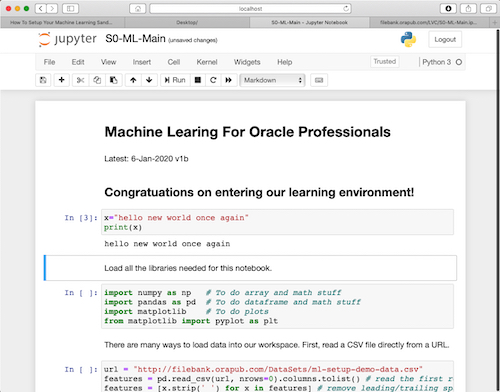Click the Python 3 kernel status circle

(x=459, y=62)
